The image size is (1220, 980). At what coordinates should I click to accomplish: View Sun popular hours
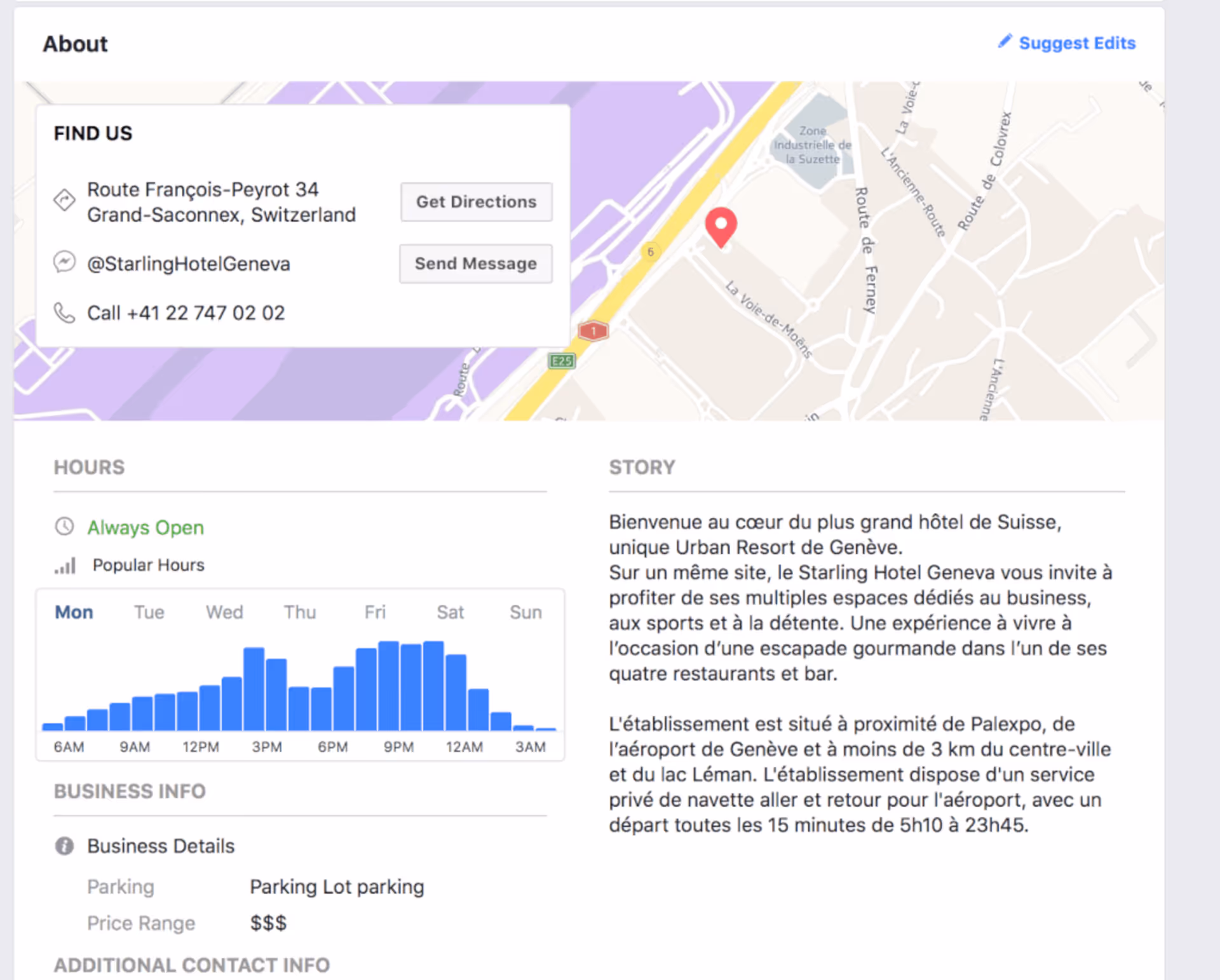coord(525,612)
